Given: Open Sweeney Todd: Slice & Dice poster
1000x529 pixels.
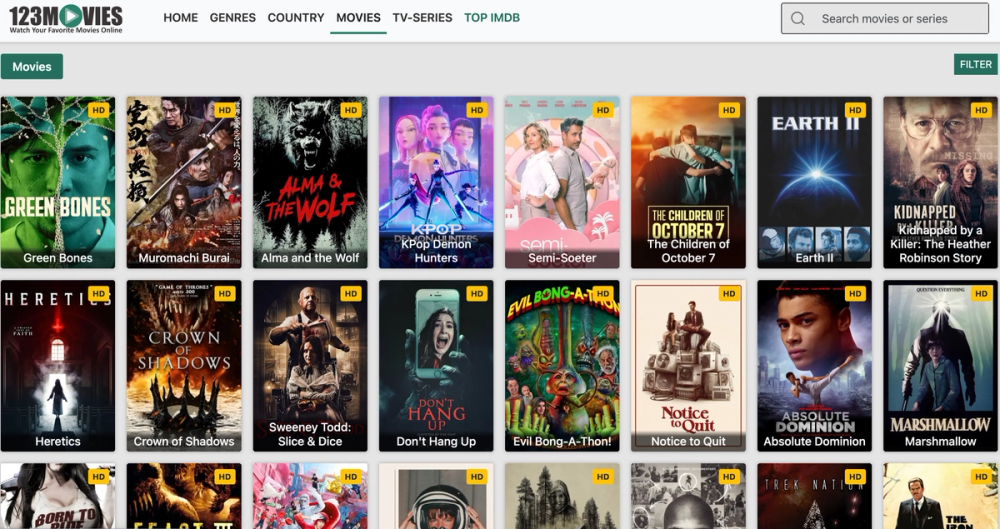Looking at the screenshot, I should (310, 366).
